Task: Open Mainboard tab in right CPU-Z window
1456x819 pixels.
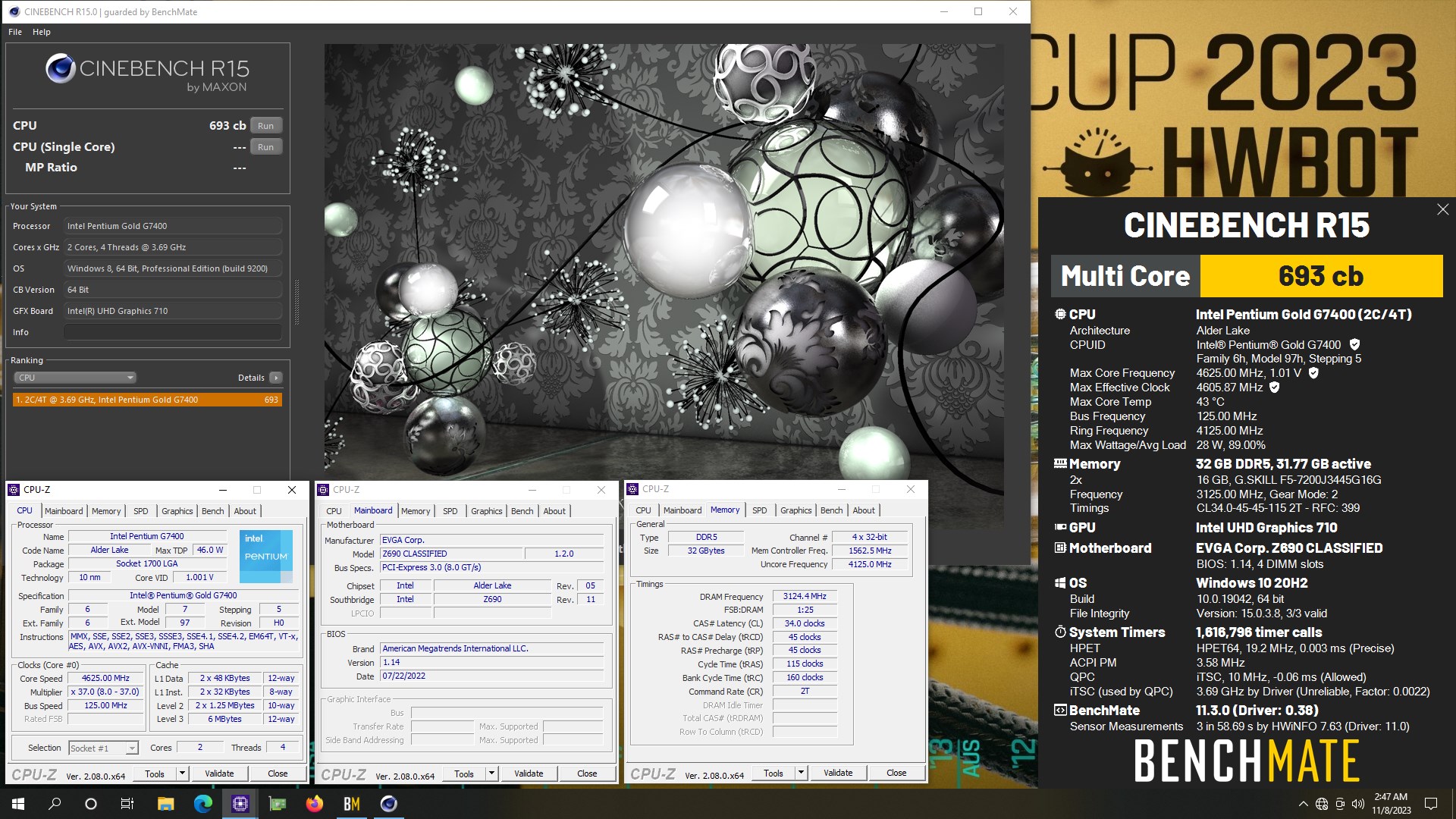Action: 682,510
